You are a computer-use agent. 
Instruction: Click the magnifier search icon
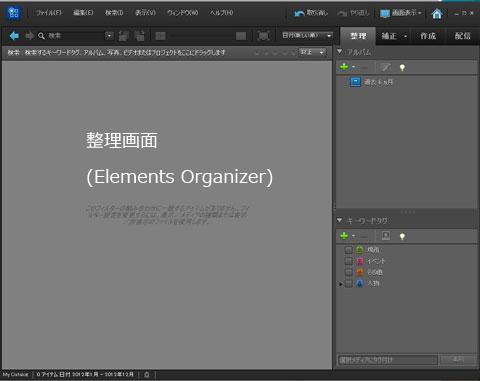41,36
